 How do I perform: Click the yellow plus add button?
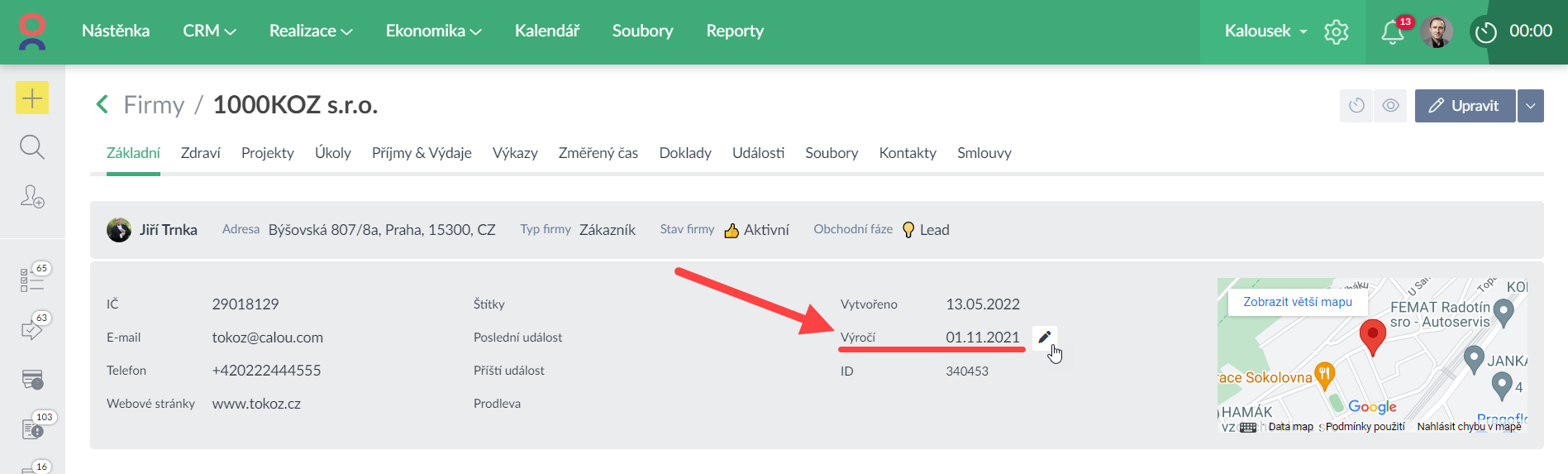pyautogui.click(x=32, y=98)
